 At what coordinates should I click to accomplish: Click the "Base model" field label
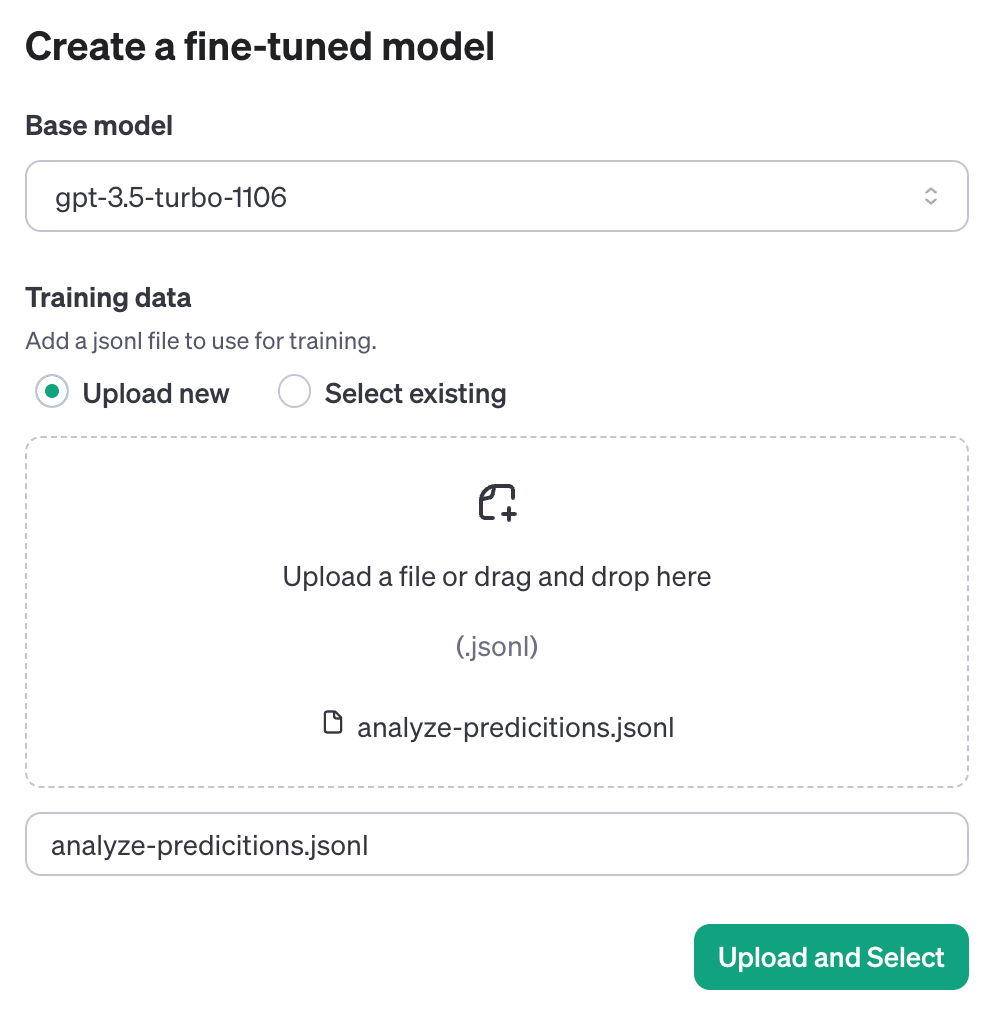click(99, 126)
